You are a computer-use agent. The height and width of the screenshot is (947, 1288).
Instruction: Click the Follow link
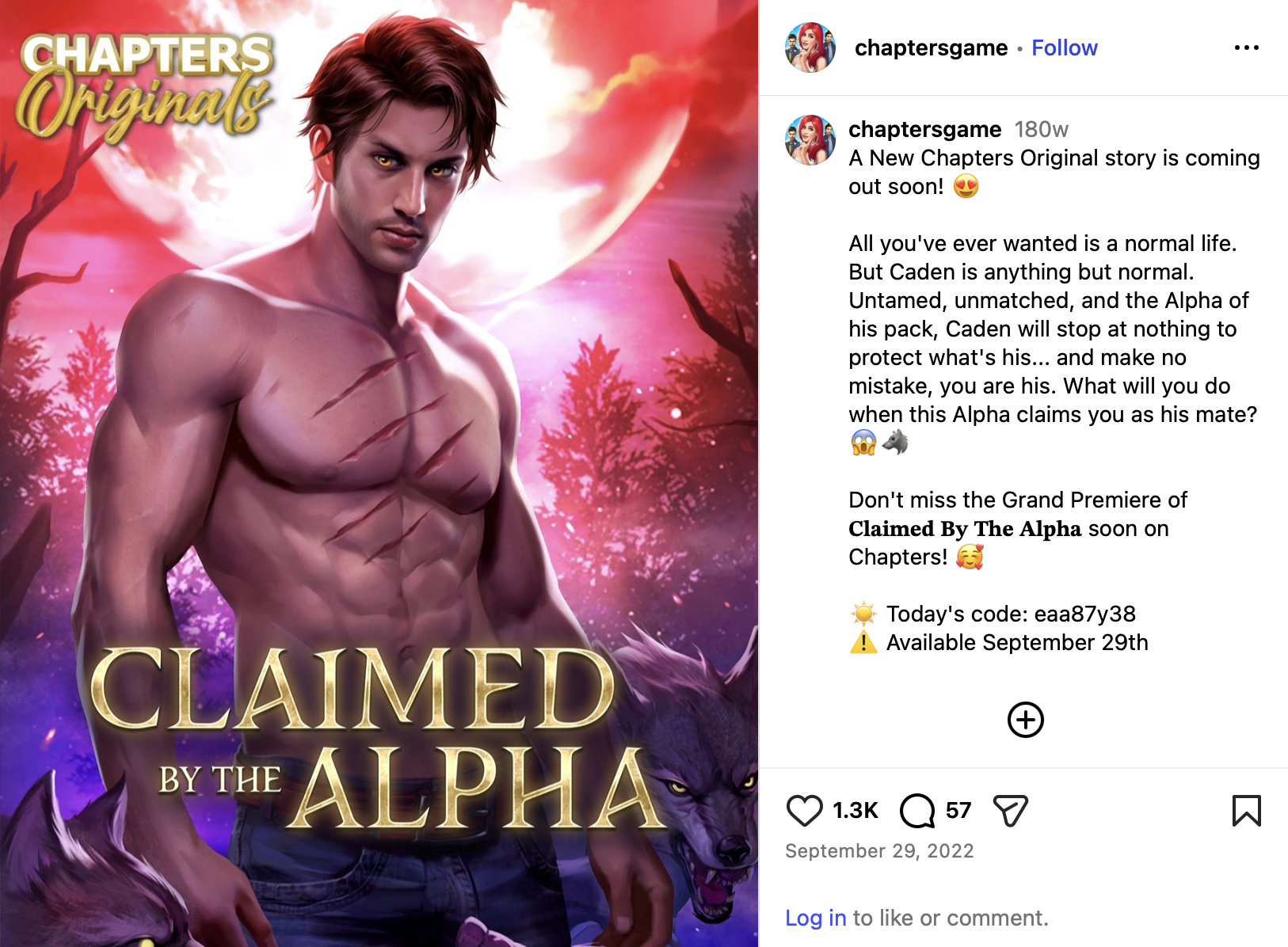[x=1064, y=48]
